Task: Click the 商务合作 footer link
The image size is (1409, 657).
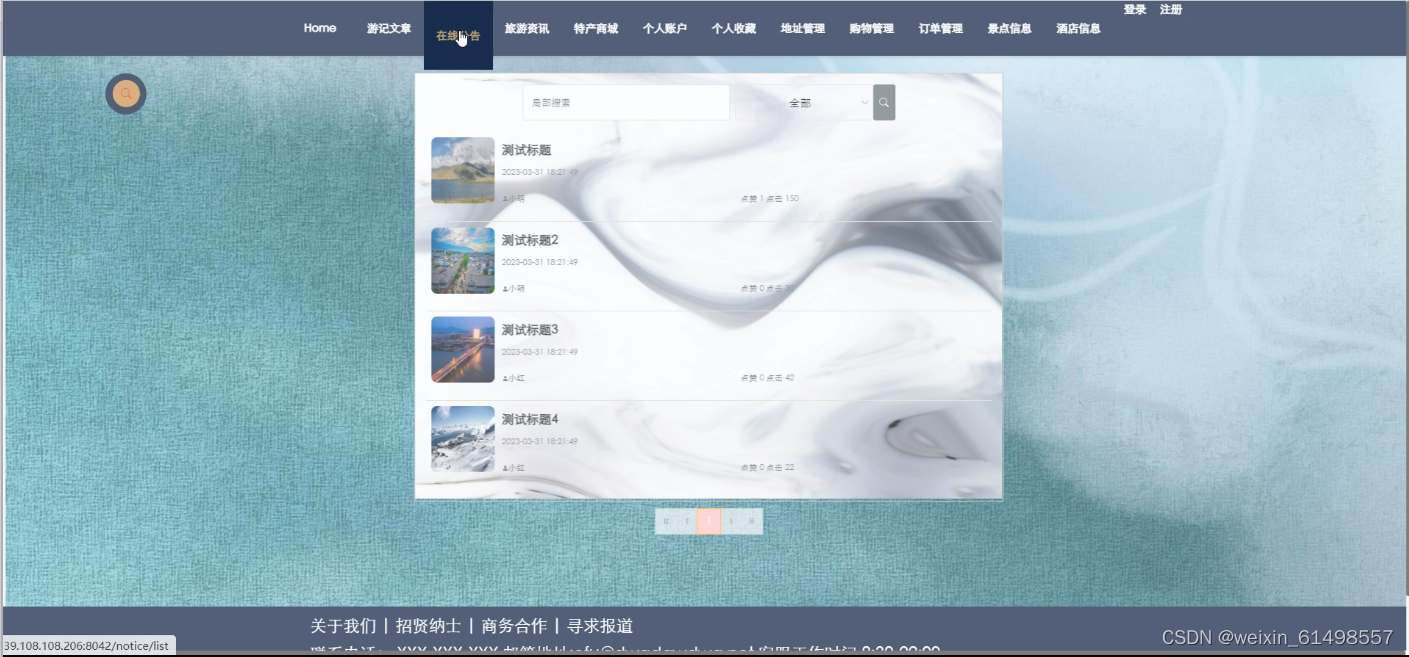Action: point(514,626)
